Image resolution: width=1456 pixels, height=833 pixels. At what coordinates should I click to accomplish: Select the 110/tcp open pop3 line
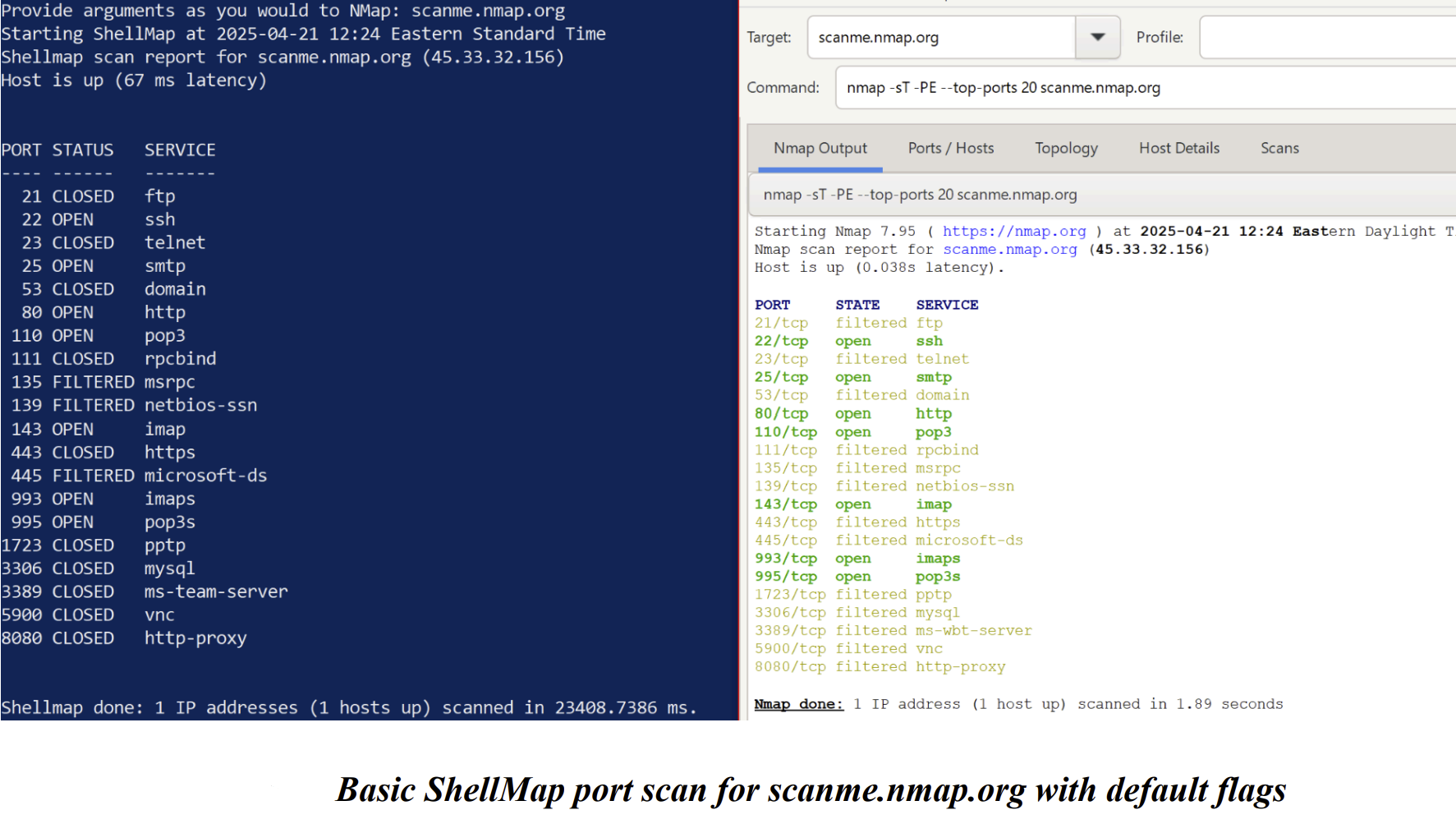pos(853,432)
